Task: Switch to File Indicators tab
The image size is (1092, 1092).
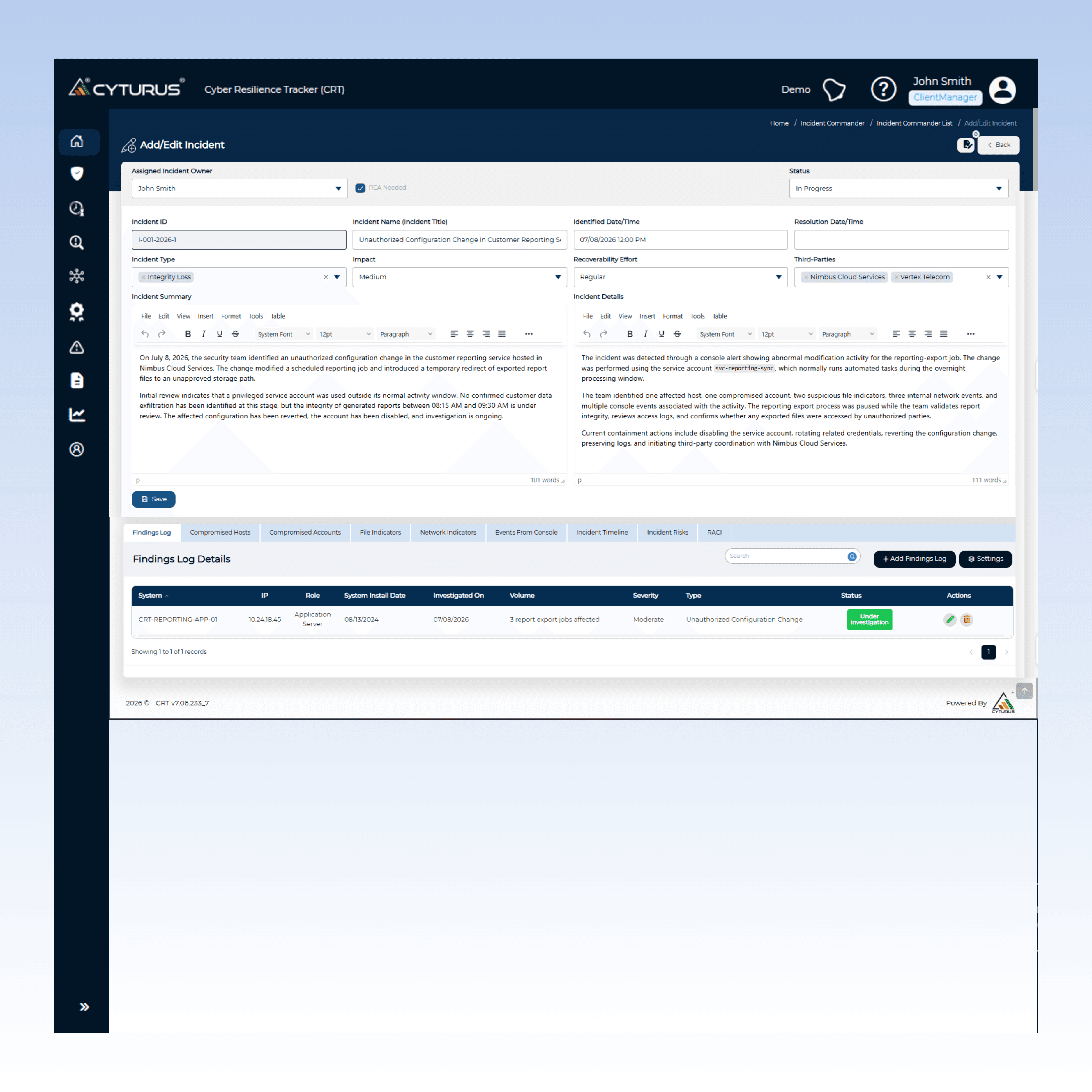Action: click(x=380, y=532)
